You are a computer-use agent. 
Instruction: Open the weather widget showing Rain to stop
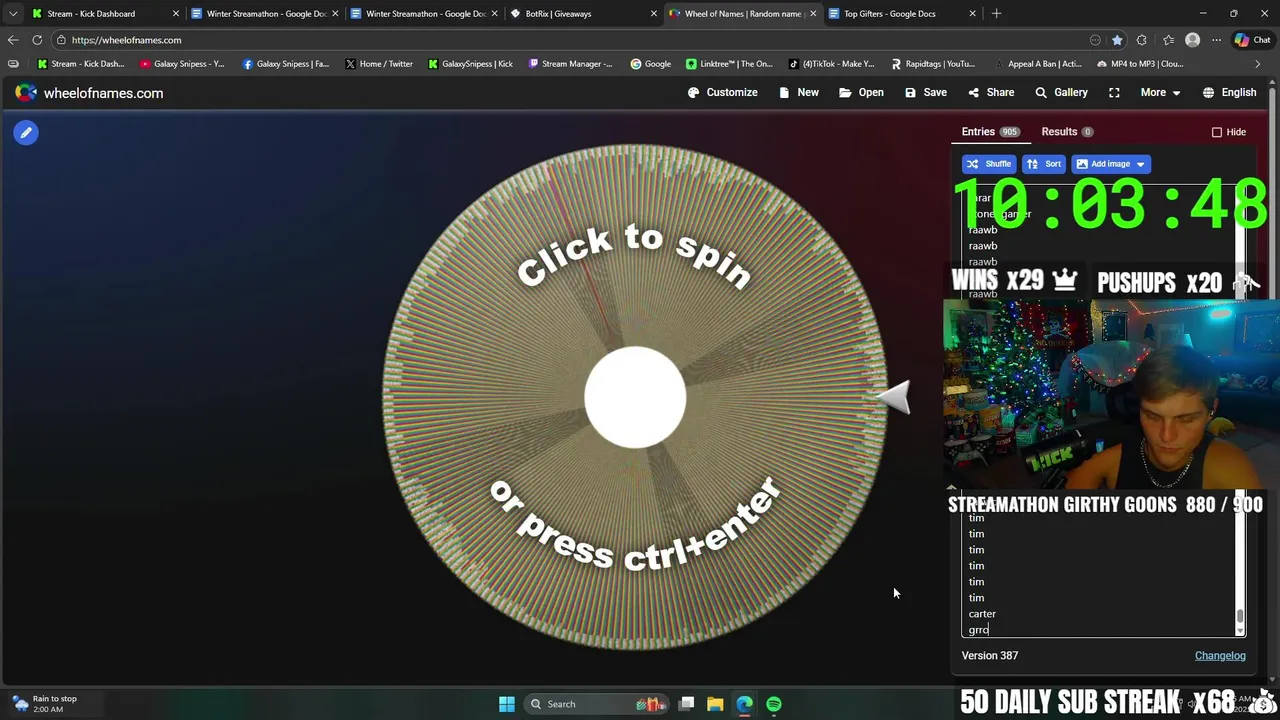pos(45,704)
